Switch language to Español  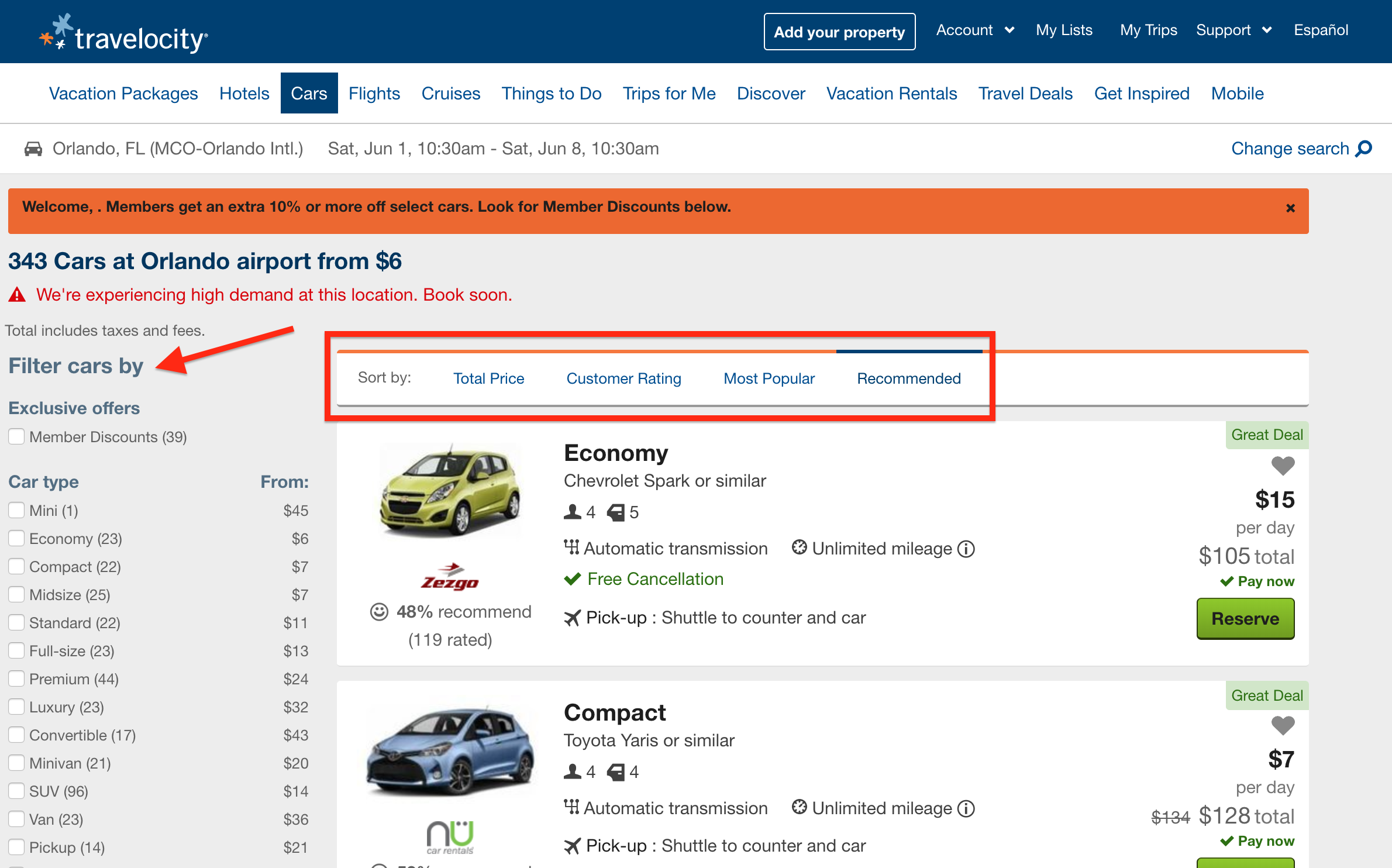[x=1321, y=30]
